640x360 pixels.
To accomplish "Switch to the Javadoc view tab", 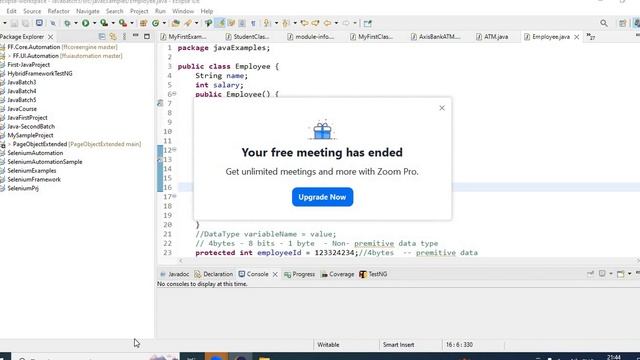I will click(x=174, y=274).
